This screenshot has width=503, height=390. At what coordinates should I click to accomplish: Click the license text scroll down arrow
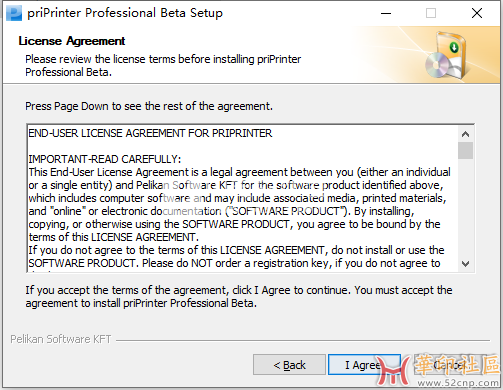(465, 264)
